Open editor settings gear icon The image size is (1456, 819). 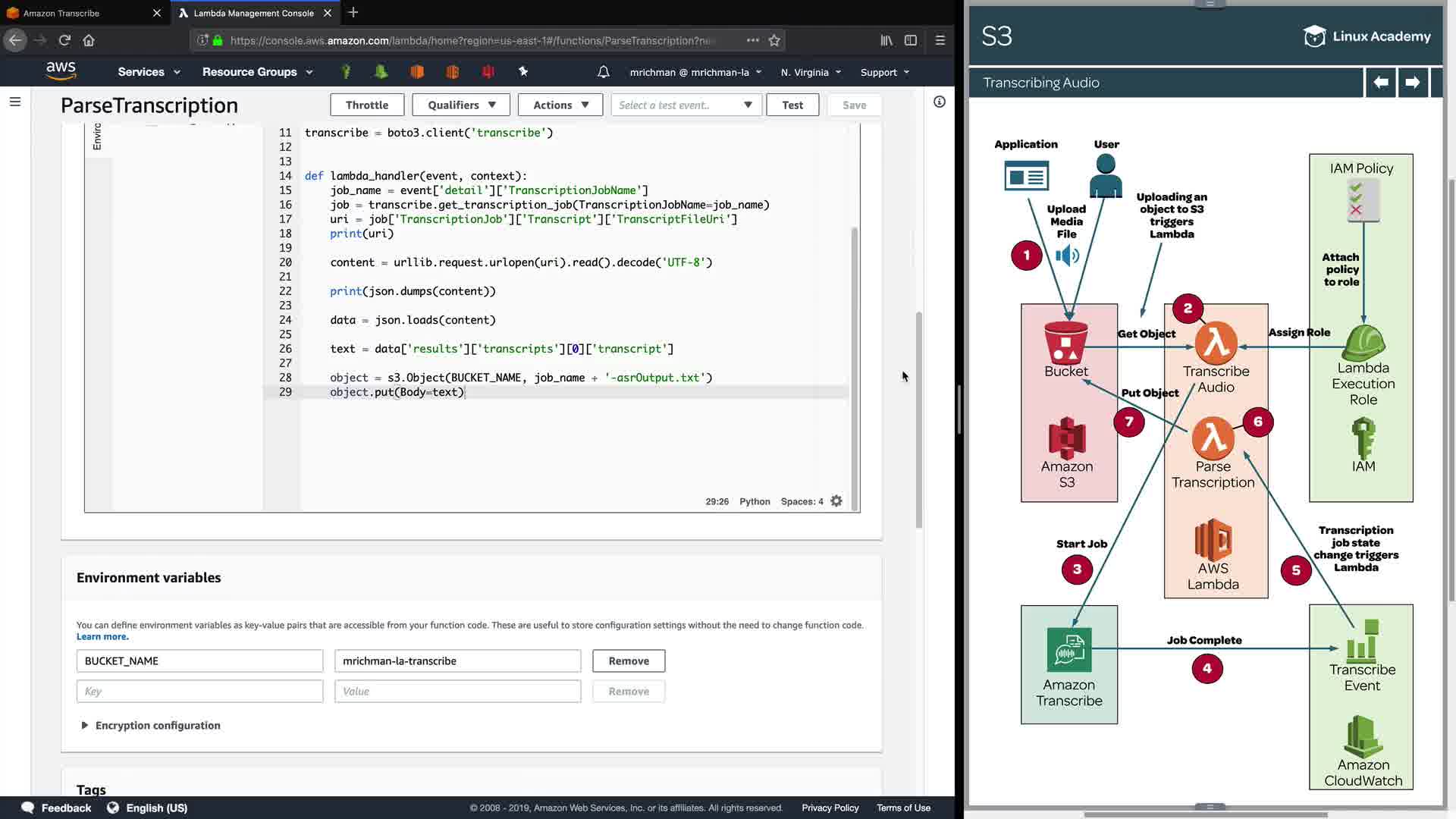(836, 501)
